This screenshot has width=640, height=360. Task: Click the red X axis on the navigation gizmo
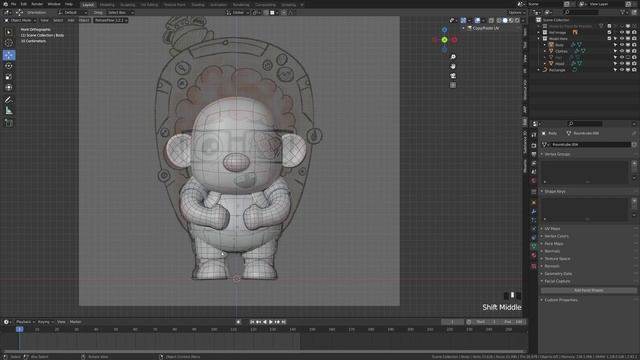click(454, 40)
